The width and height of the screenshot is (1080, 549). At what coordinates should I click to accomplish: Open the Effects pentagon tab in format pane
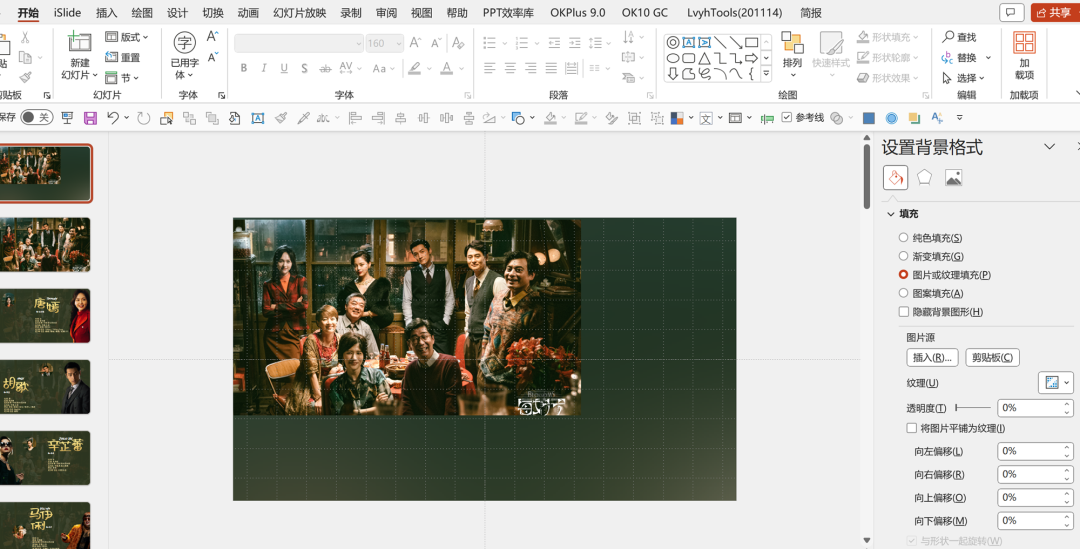[x=924, y=177]
